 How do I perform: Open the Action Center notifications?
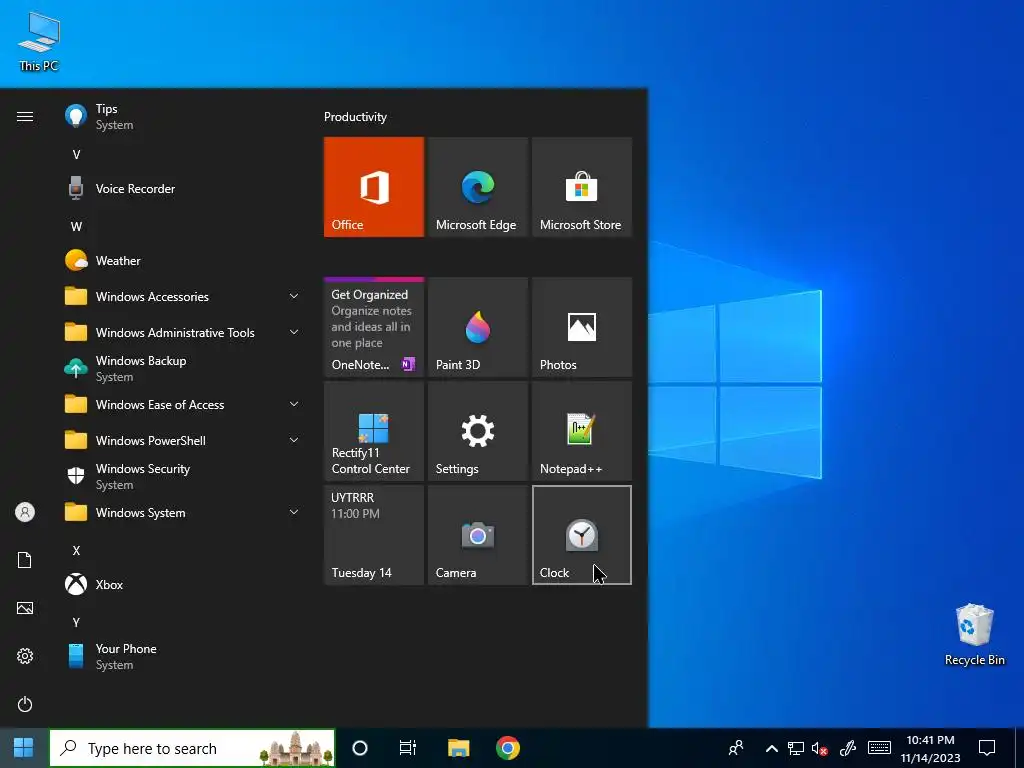click(x=987, y=748)
